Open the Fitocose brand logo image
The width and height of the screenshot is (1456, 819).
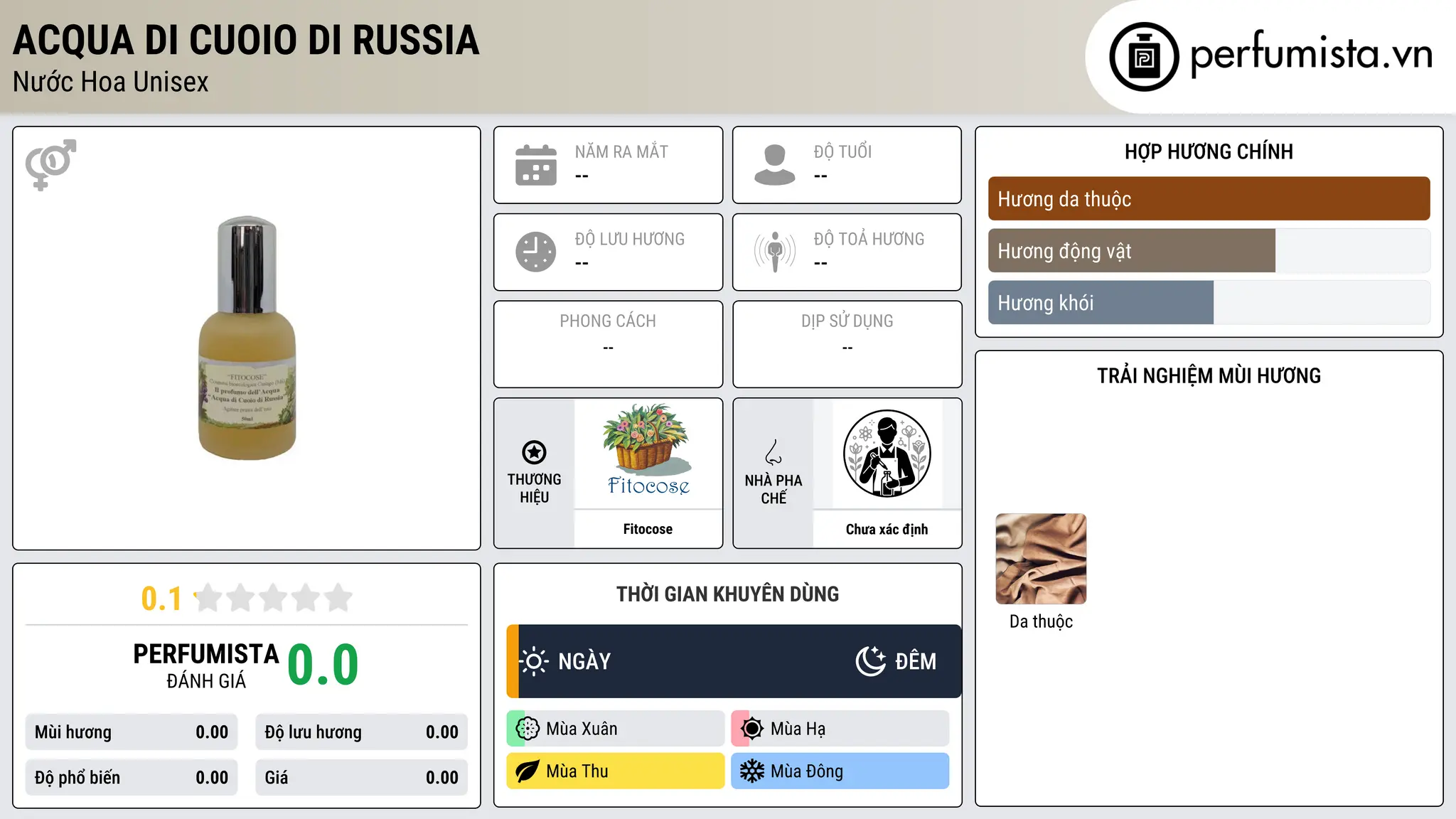click(x=648, y=452)
